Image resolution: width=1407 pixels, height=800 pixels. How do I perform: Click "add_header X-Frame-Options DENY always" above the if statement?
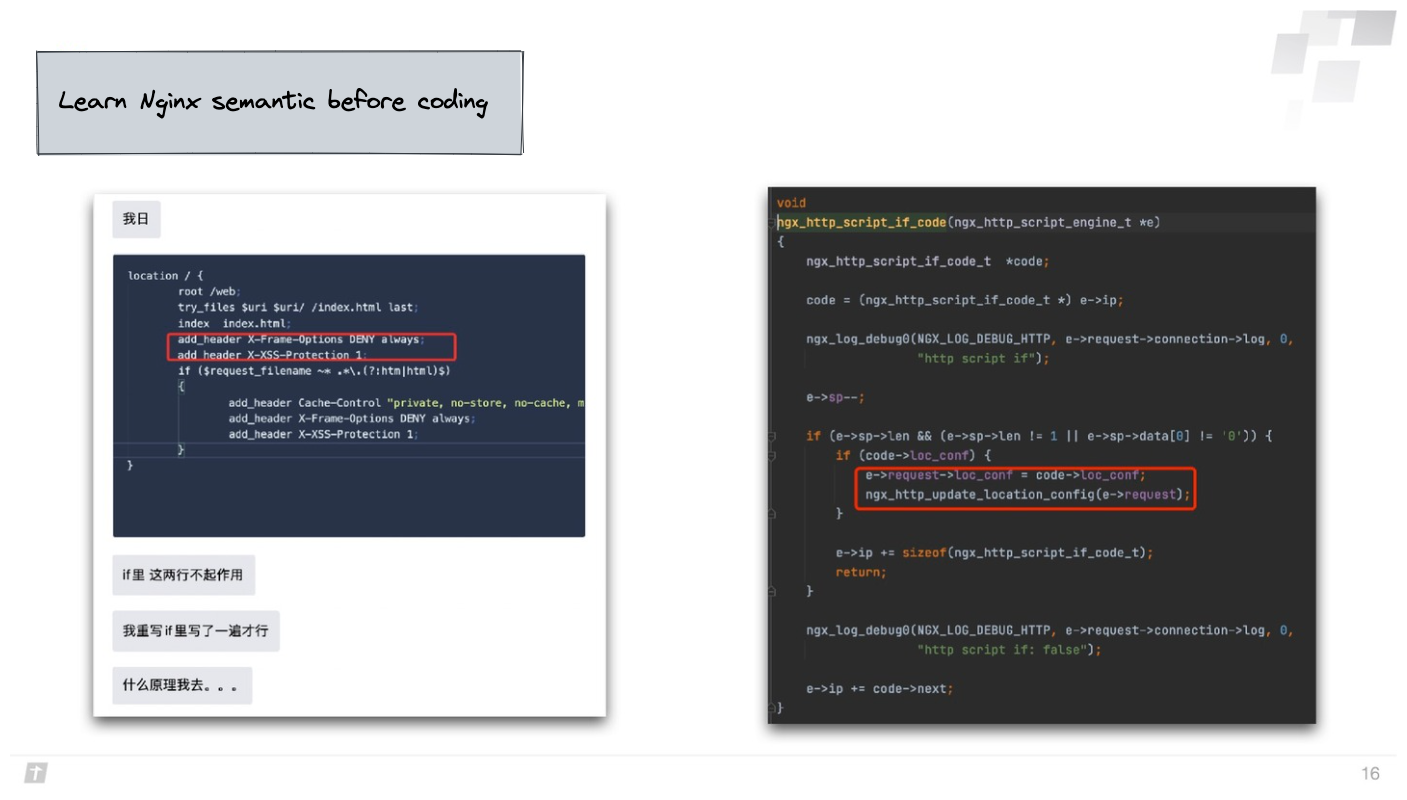click(x=301, y=339)
